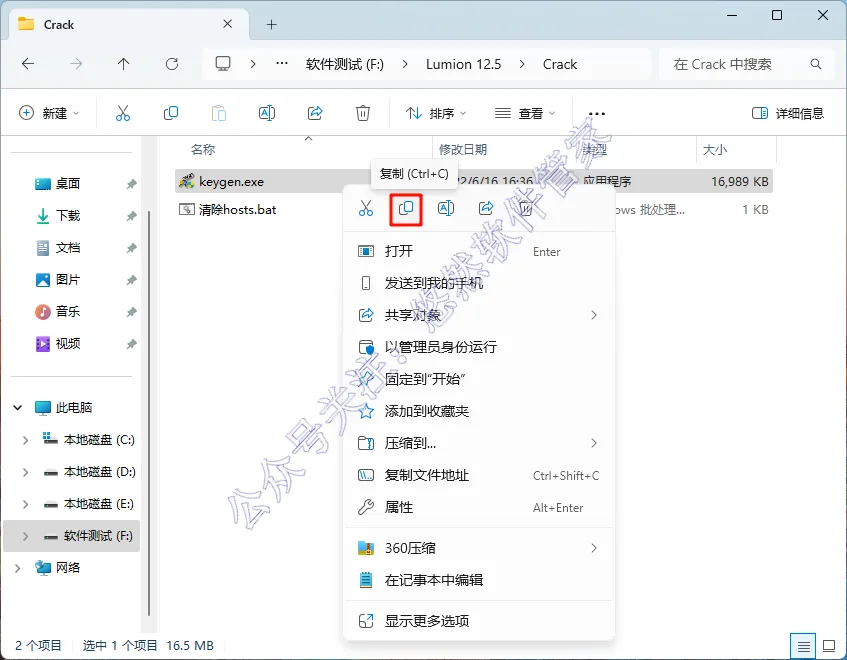Click pin icon next to 文档

131,248
